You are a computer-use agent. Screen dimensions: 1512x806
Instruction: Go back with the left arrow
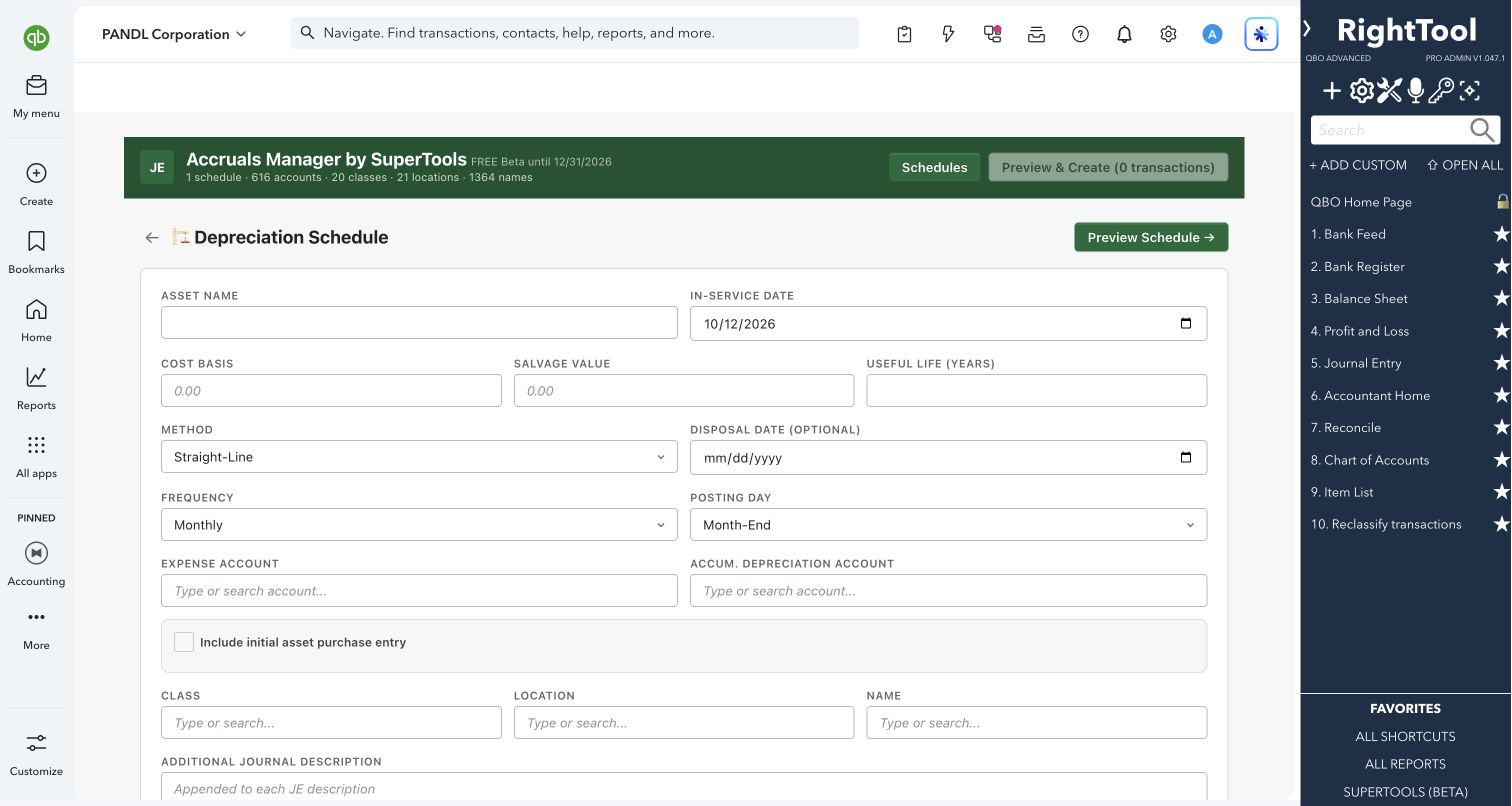click(x=152, y=237)
